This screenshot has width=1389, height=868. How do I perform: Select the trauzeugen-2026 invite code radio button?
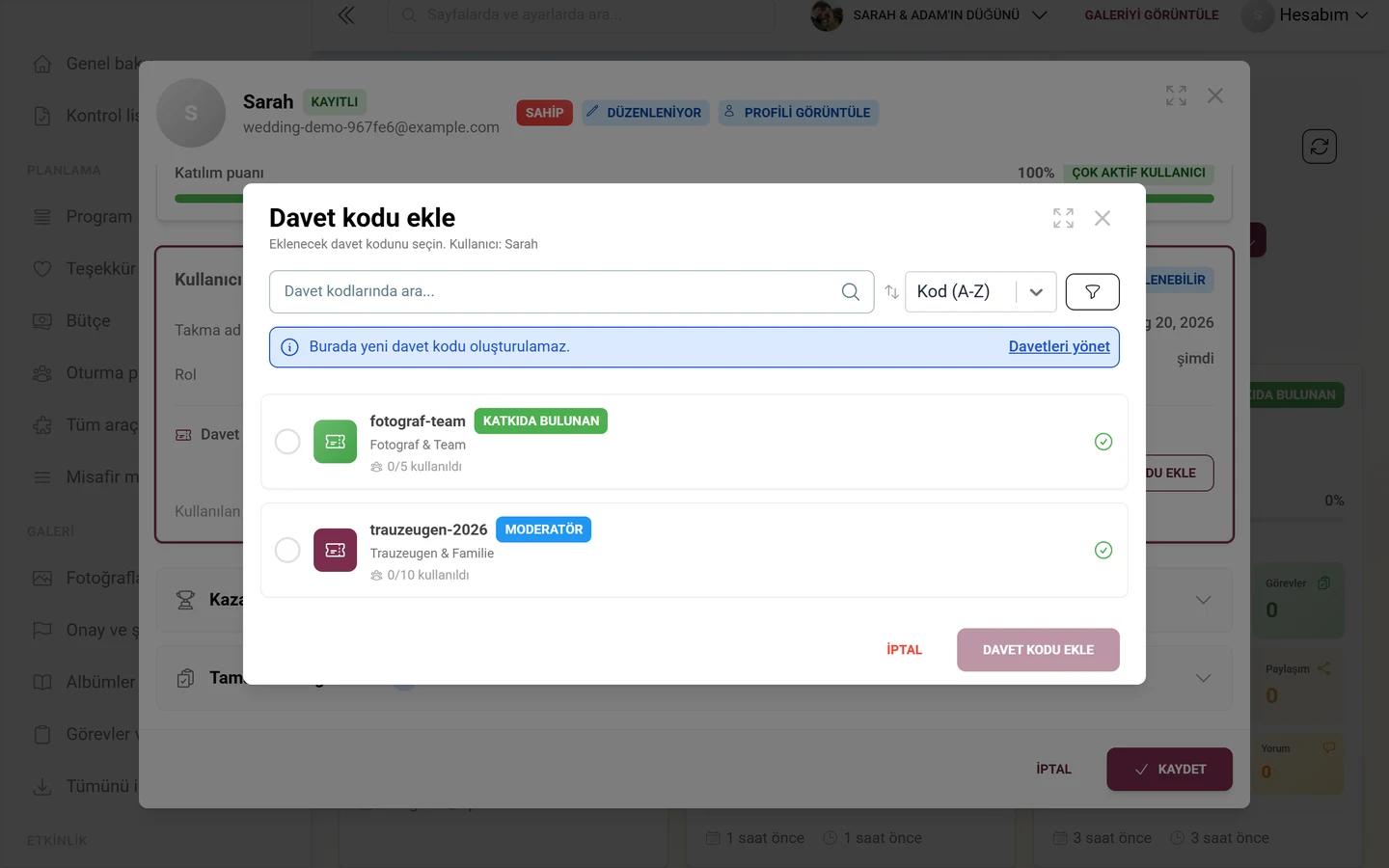click(287, 551)
